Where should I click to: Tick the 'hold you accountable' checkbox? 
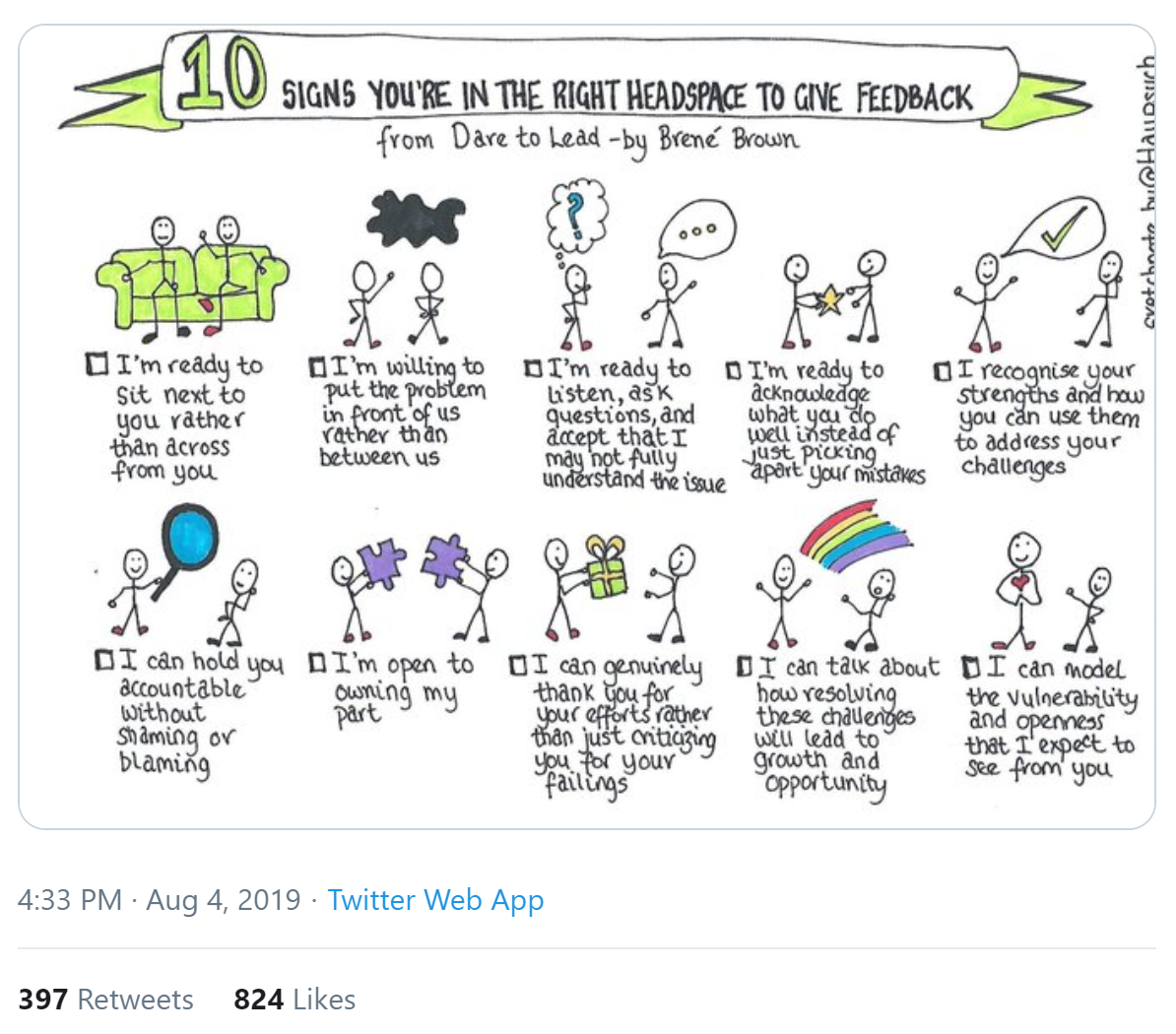click(x=105, y=661)
